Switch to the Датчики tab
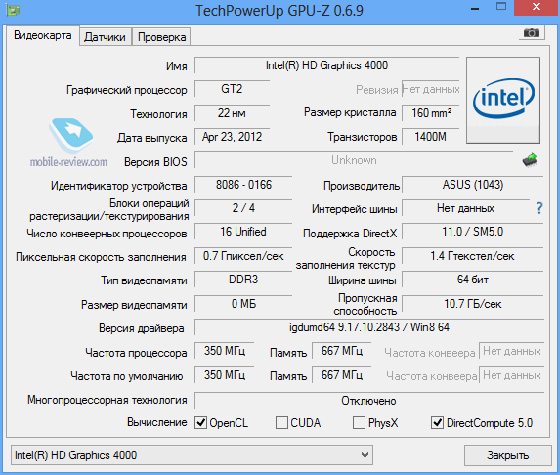 pos(105,37)
